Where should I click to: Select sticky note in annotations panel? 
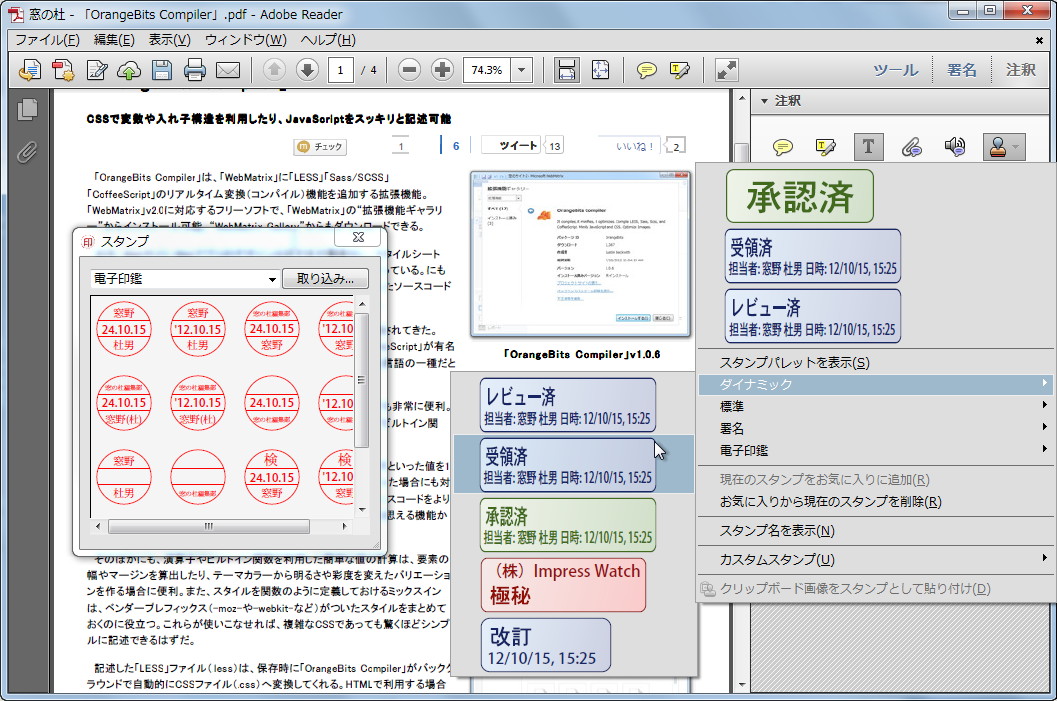tap(783, 147)
